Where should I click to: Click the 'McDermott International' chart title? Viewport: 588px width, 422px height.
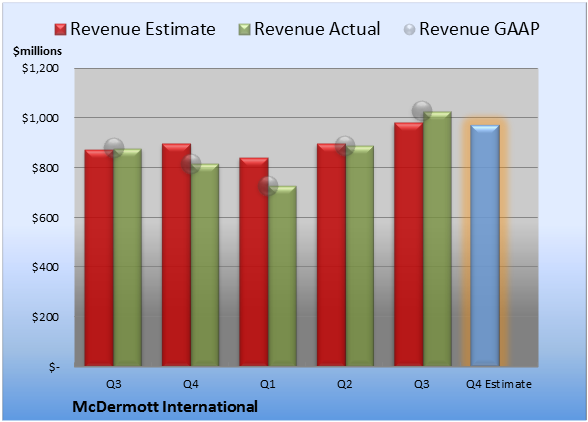point(165,407)
